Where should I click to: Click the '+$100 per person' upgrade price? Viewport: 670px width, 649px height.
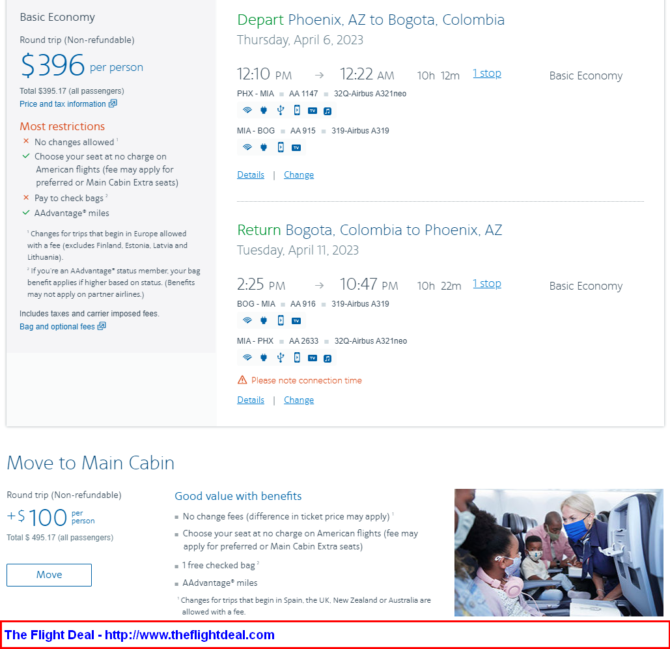[51, 517]
